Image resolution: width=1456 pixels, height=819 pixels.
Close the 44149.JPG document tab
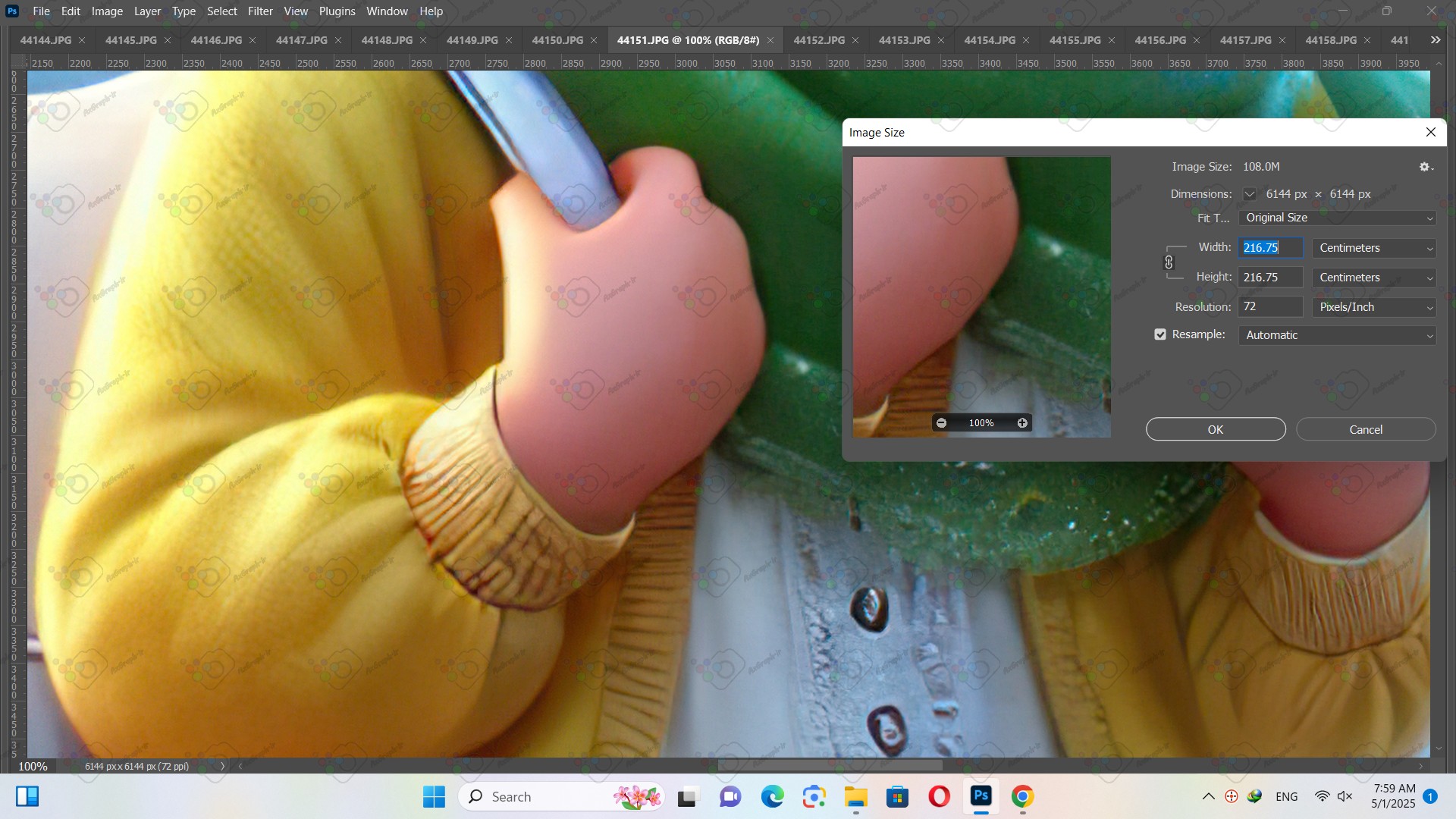(509, 40)
